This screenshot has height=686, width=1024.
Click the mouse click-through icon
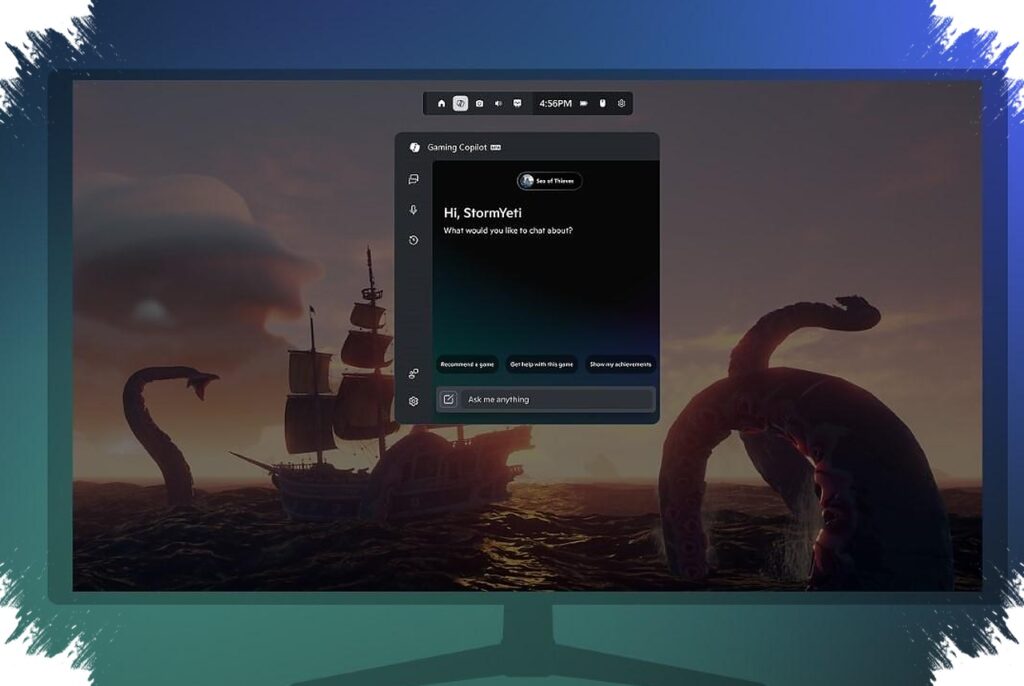(603, 103)
